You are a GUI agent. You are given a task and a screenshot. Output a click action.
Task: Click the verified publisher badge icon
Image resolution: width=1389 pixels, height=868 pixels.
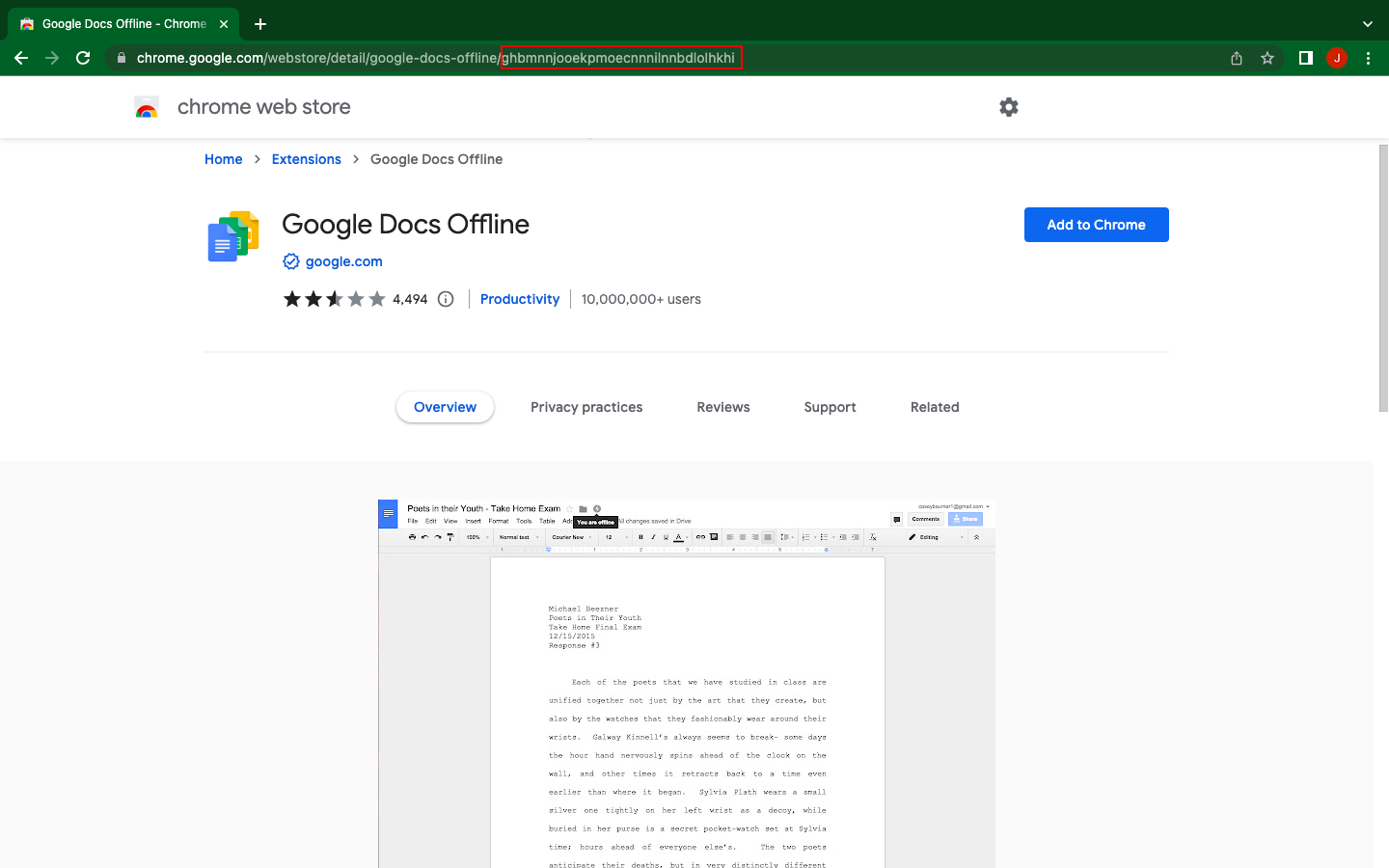[291, 261]
